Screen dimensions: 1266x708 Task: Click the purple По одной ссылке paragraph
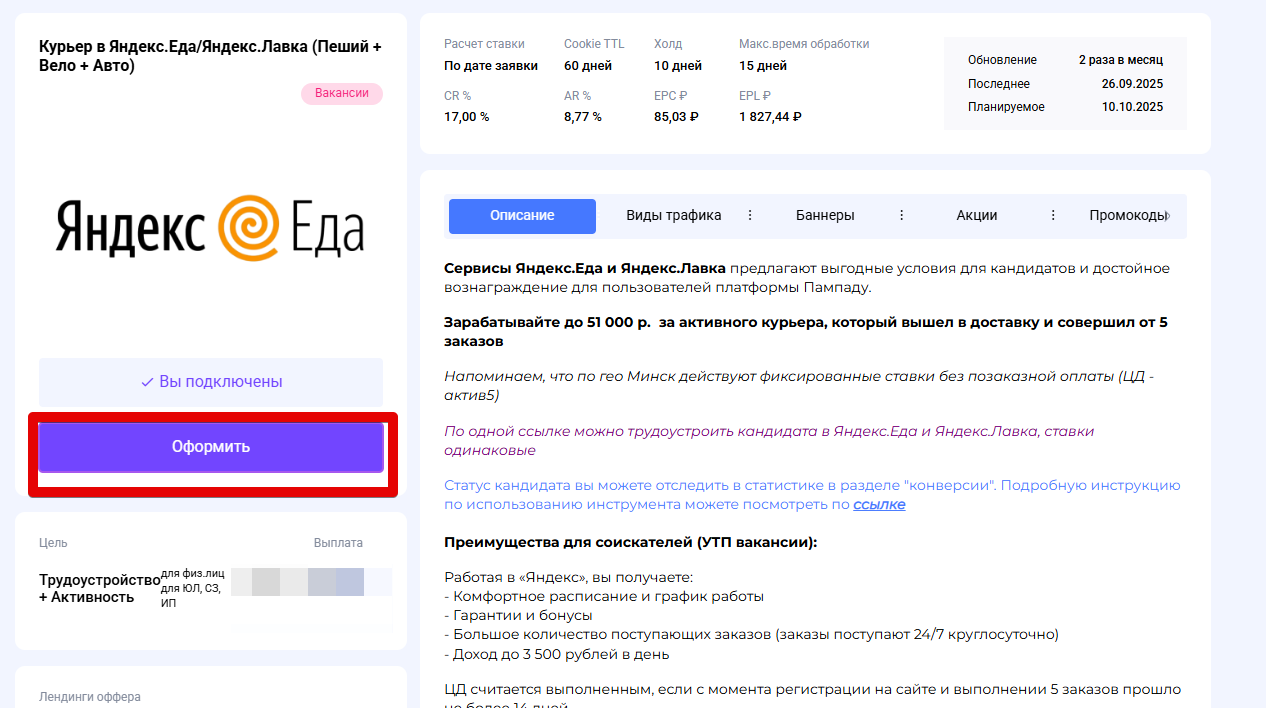(769, 441)
